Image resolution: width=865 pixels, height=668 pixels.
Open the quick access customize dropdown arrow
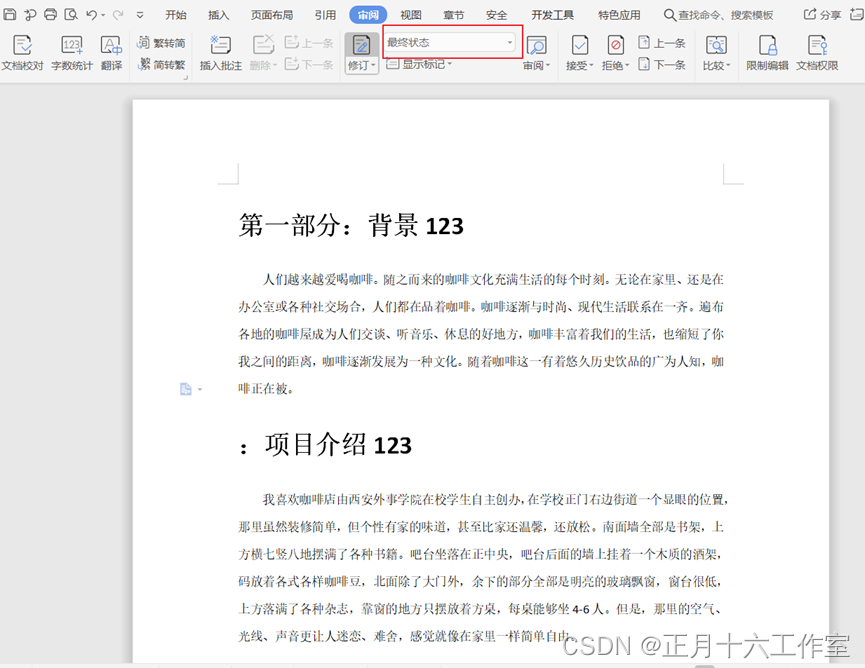coord(140,15)
